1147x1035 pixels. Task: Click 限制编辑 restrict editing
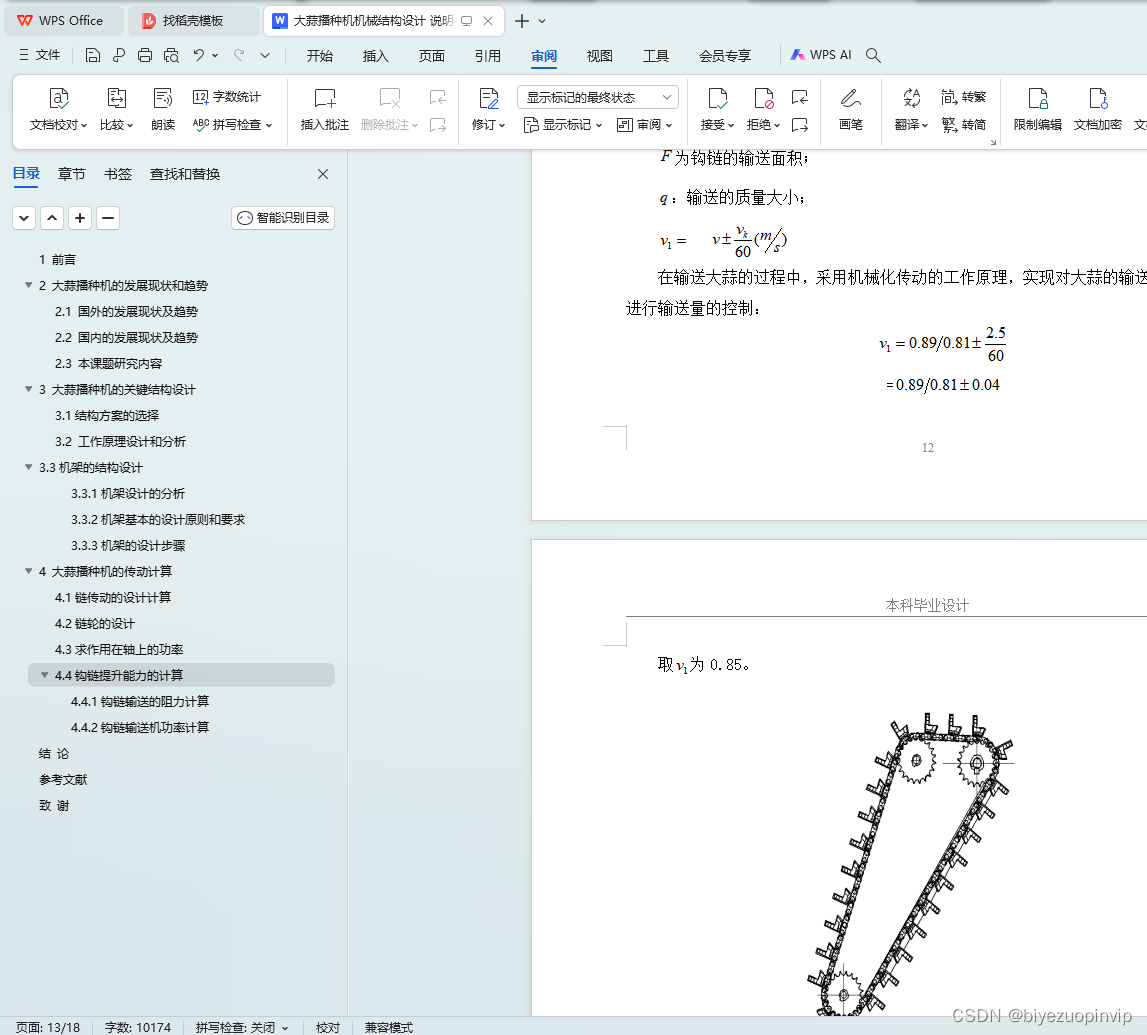point(1038,110)
